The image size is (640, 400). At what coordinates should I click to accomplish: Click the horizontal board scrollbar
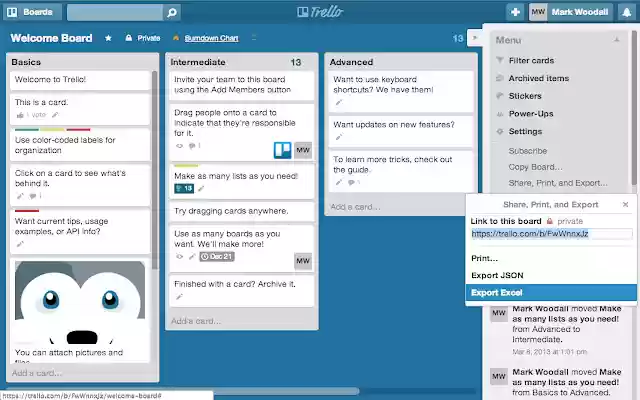click(x=182, y=391)
